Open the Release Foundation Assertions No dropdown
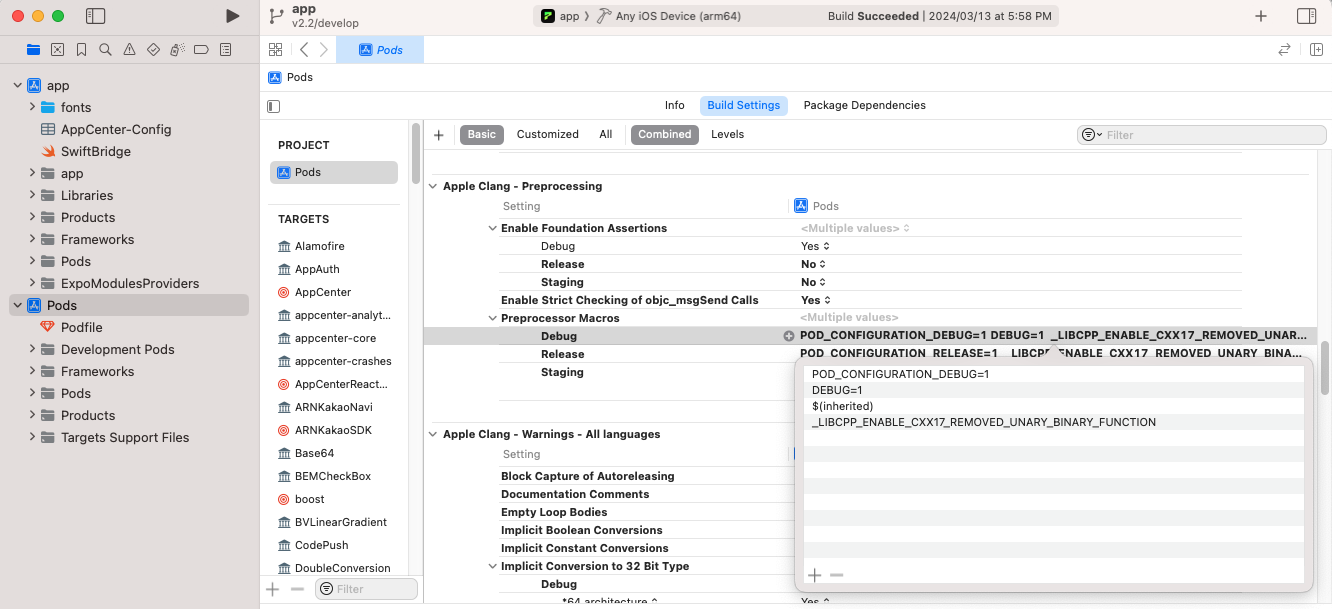Image resolution: width=1332 pixels, height=609 pixels. click(813, 264)
